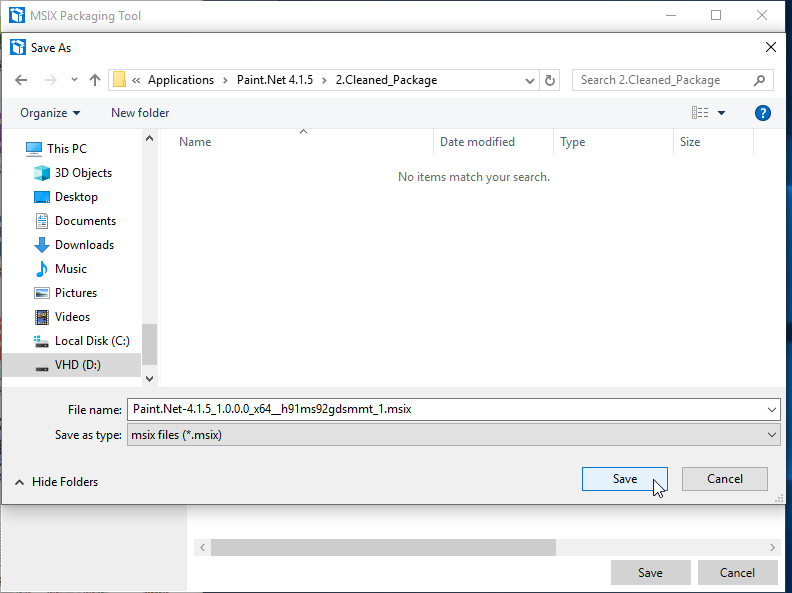Open the Downloads folder in sidebar
This screenshot has height=593, width=792.
click(x=84, y=245)
